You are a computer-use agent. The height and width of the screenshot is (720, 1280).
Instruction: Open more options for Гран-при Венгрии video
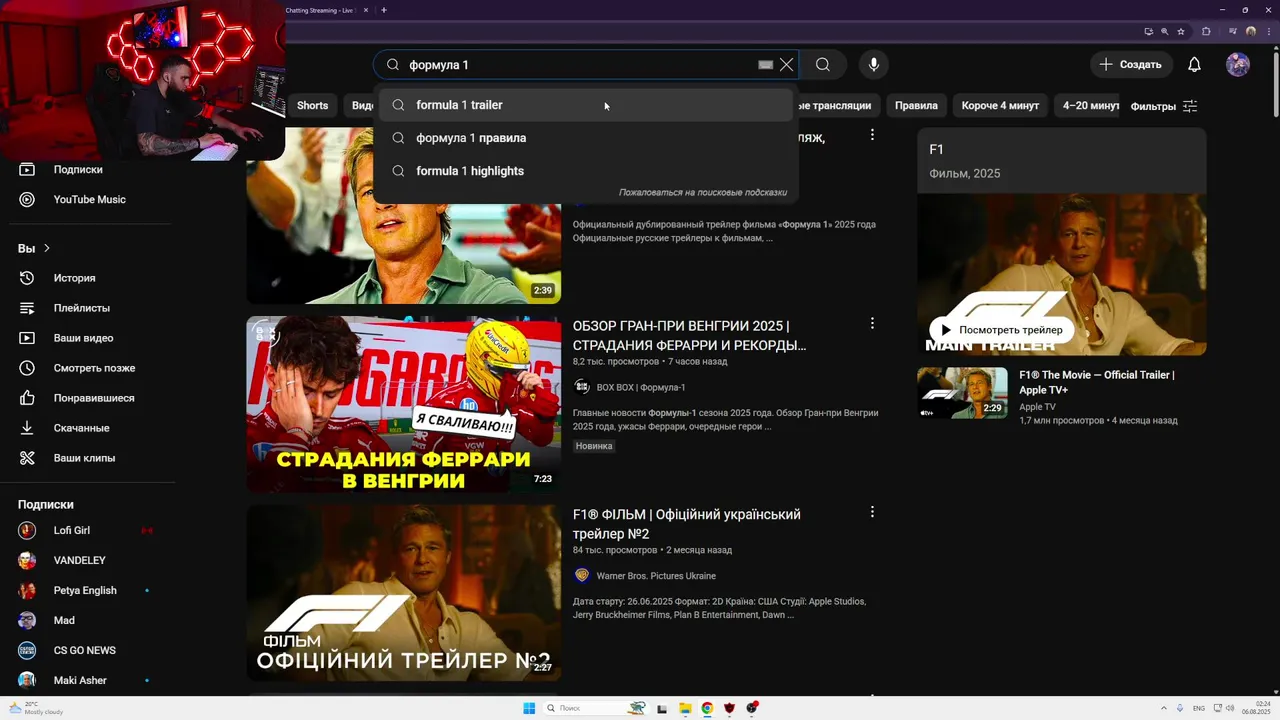pyautogui.click(x=872, y=324)
